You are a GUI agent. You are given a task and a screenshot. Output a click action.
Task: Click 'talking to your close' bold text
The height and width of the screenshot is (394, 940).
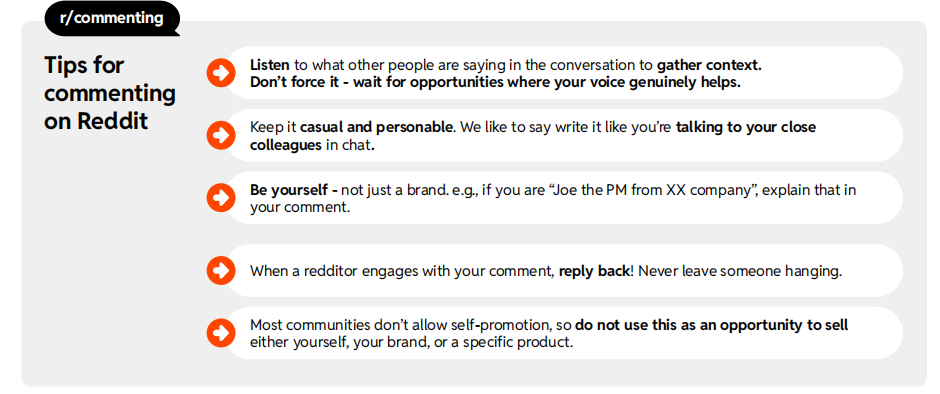coord(746,128)
